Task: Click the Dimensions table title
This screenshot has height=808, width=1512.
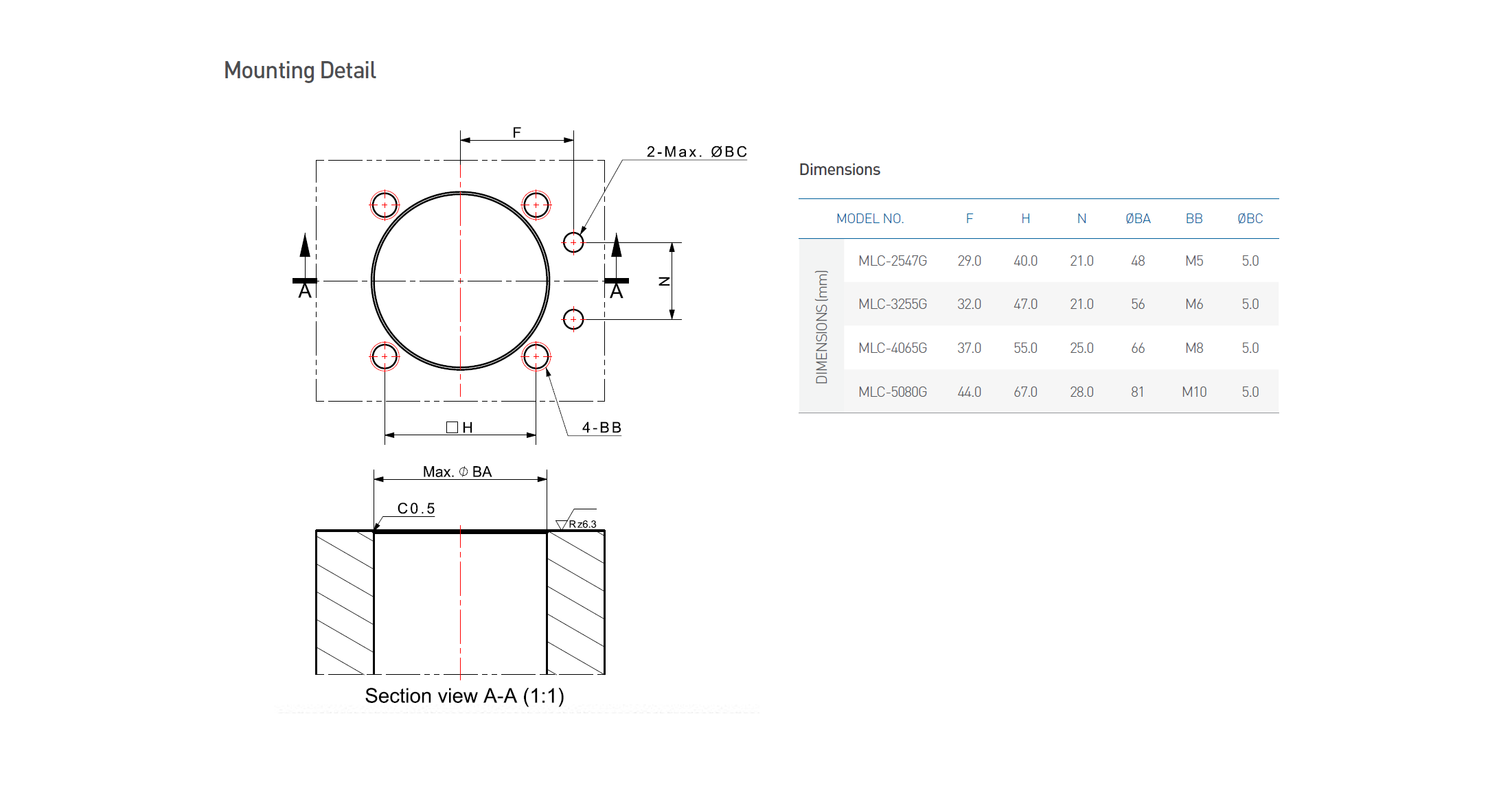Action: pyautogui.click(x=839, y=170)
